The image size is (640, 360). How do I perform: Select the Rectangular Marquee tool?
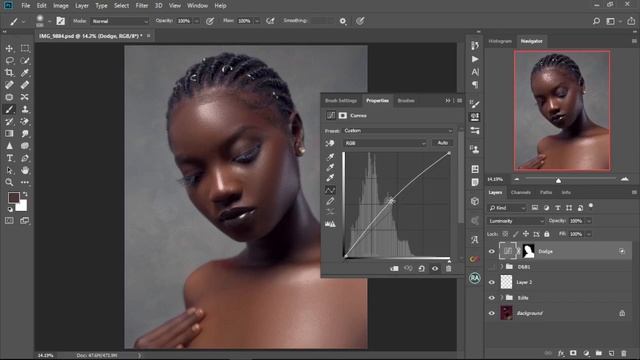pos(25,48)
